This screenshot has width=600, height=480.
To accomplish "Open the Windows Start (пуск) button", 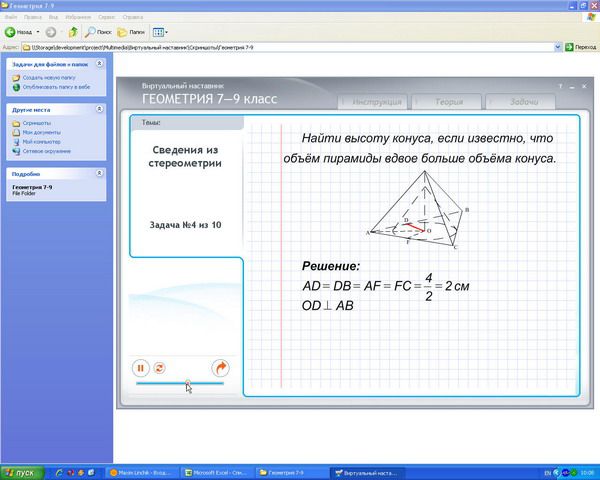I will pyautogui.click(x=20, y=472).
